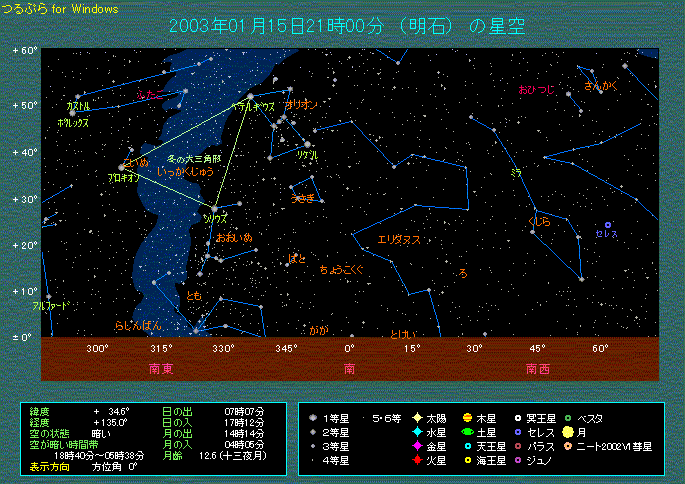Click the ミラ star label

[x=516, y=173]
